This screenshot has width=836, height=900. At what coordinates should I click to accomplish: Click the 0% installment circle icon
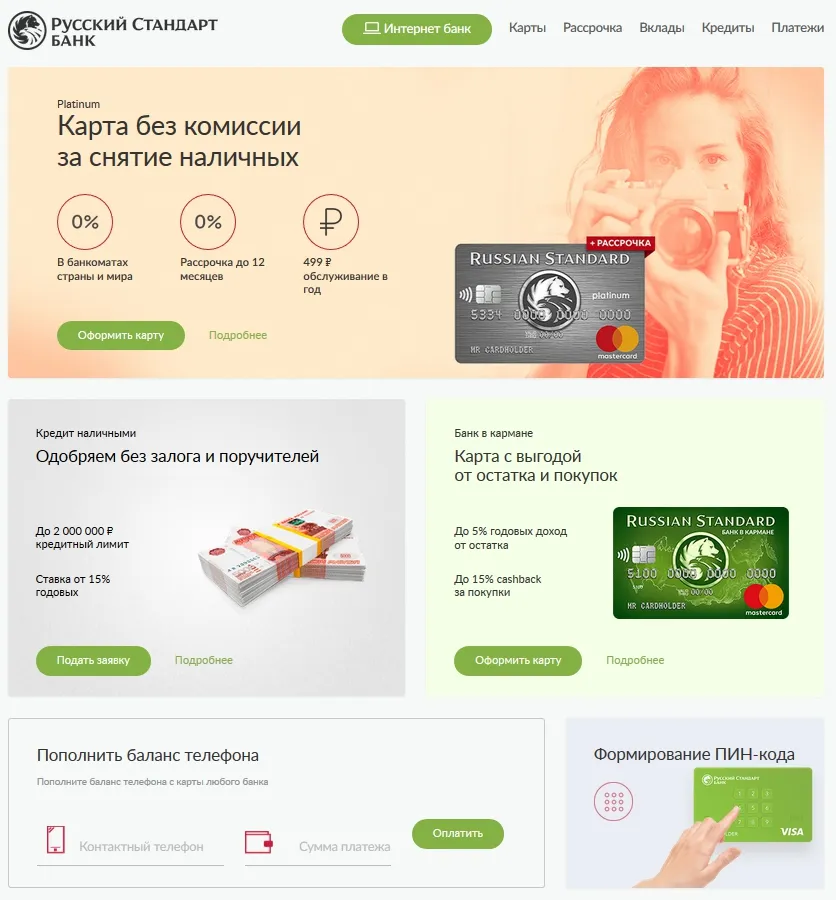coord(208,222)
